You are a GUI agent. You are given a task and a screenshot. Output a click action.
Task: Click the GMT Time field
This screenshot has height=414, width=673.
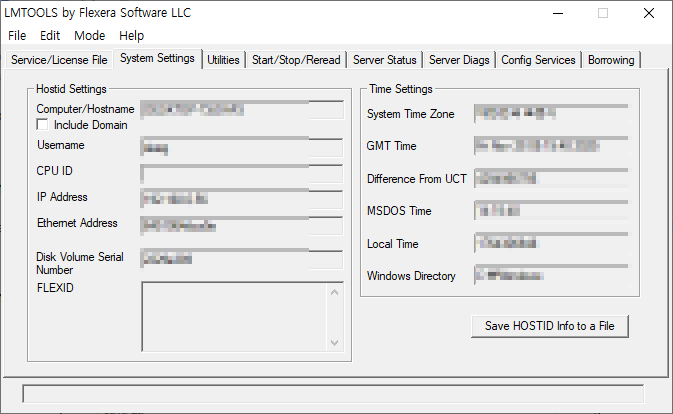(551, 146)
